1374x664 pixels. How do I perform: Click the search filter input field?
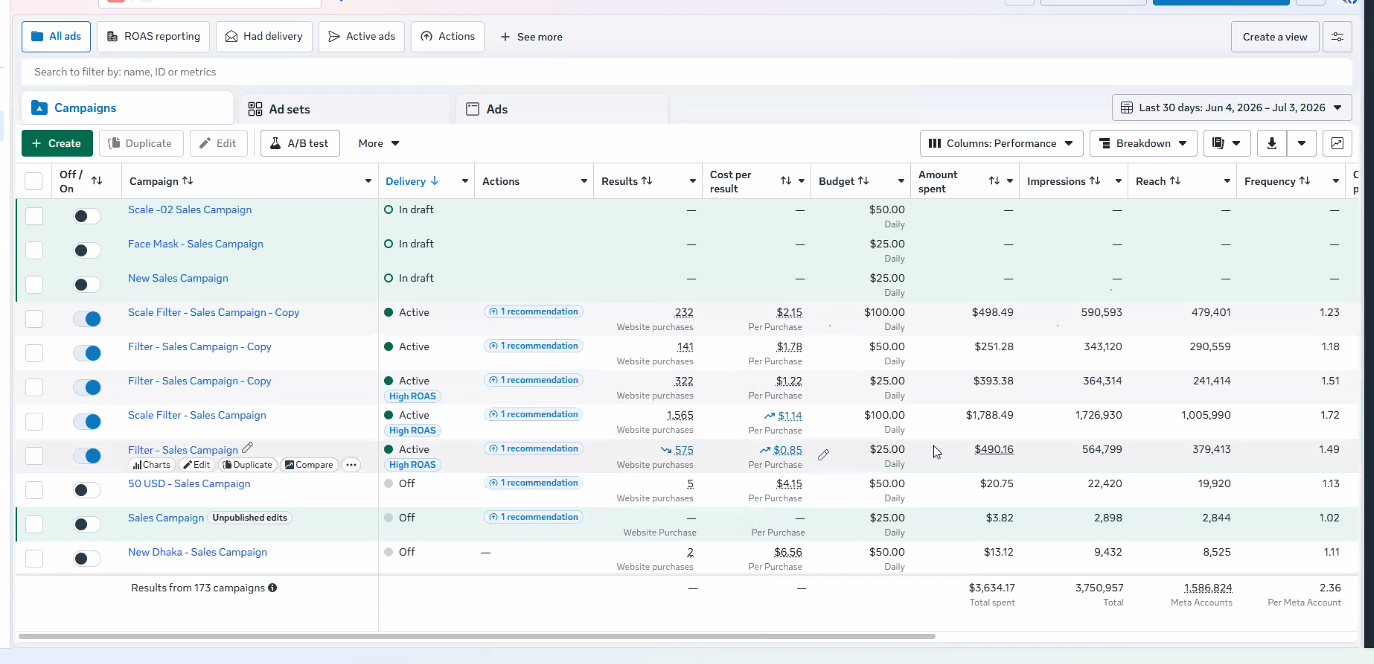pos(686,72)
